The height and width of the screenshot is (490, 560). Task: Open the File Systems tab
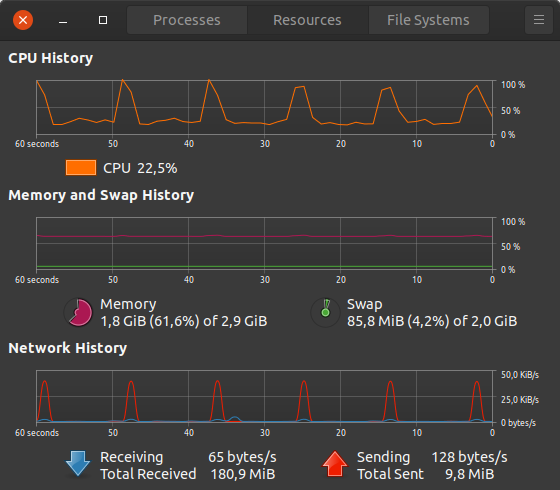(428, 20)
